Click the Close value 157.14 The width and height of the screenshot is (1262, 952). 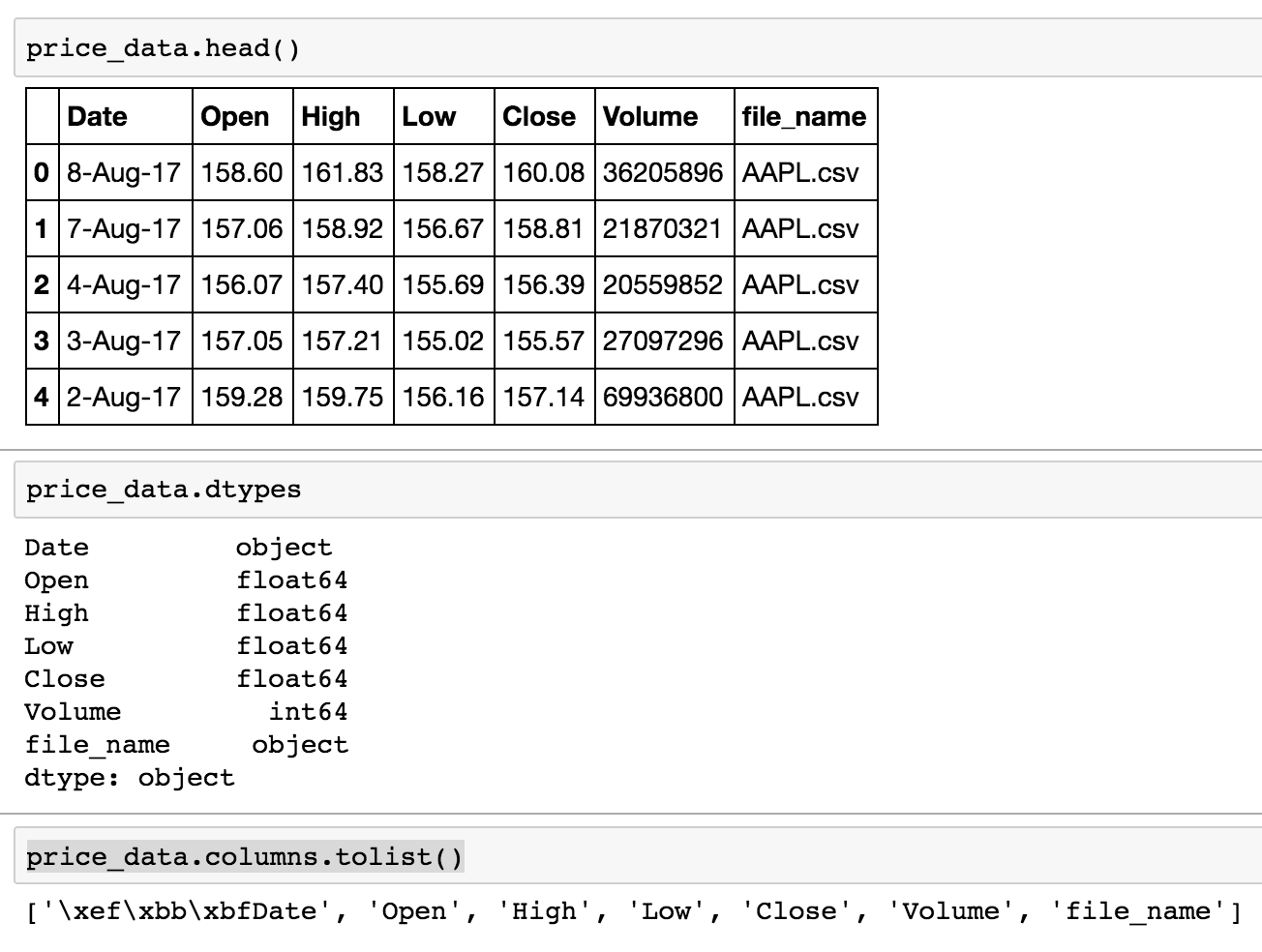point(544,398)
